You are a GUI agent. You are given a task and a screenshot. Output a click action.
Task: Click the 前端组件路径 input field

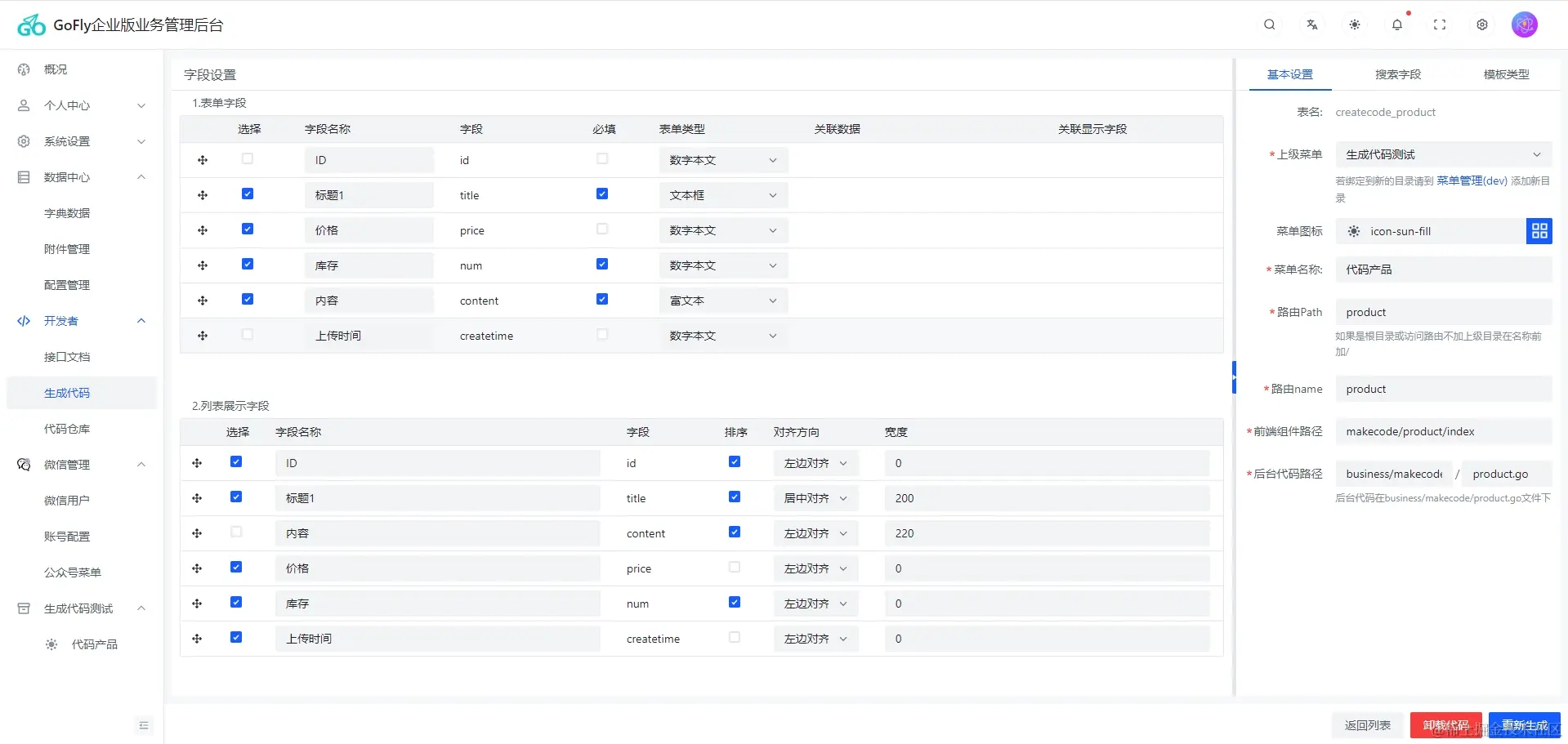pyautogui.click(x=1444, y=431)
